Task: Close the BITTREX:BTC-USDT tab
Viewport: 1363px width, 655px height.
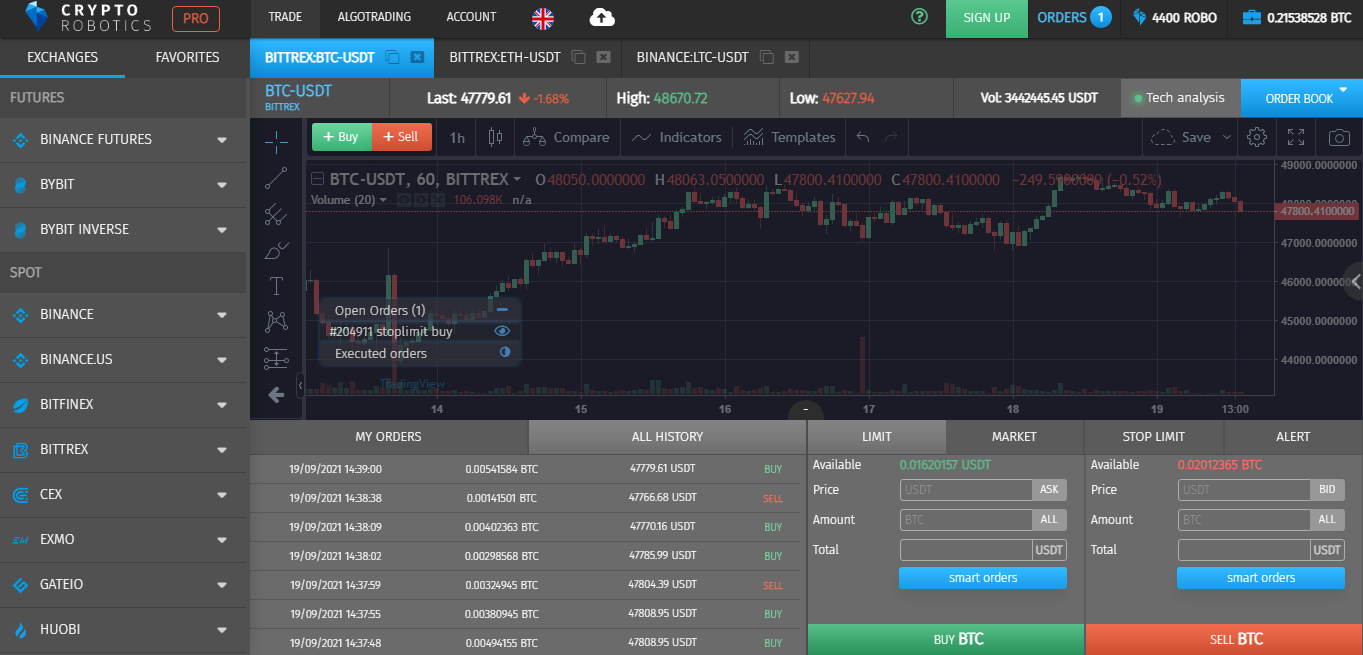Action: tap(417, 57)
